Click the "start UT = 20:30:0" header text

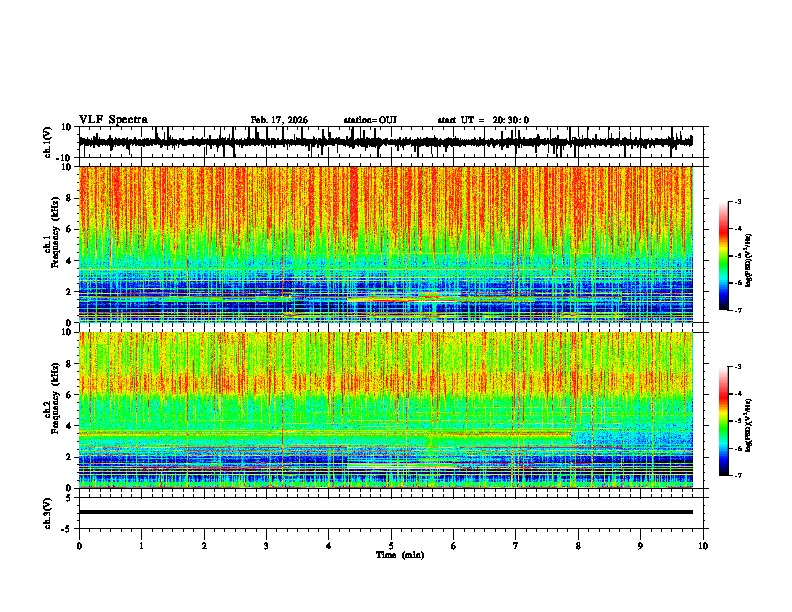(x=483, y=120)
